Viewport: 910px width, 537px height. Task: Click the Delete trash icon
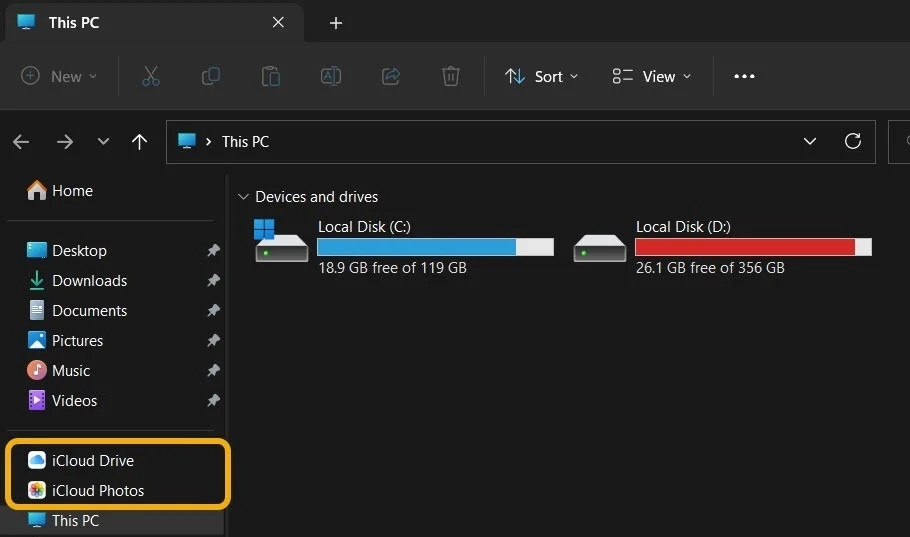coord(450,76)
